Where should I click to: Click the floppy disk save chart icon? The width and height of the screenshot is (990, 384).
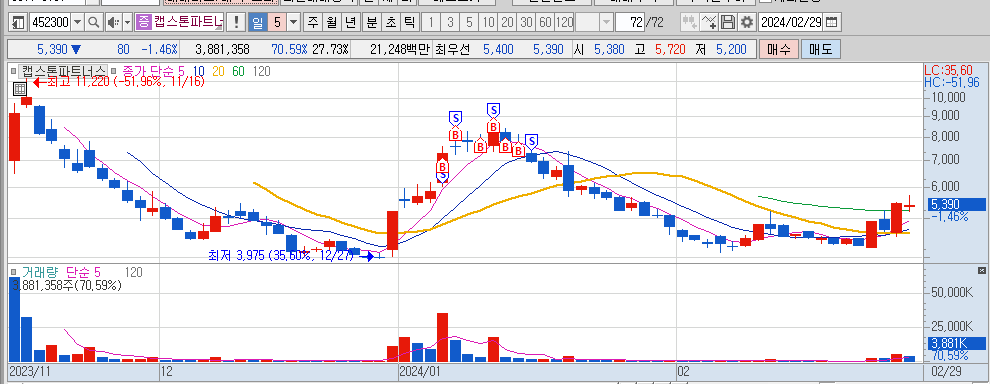pyautogui.click(x=728, y=23)
